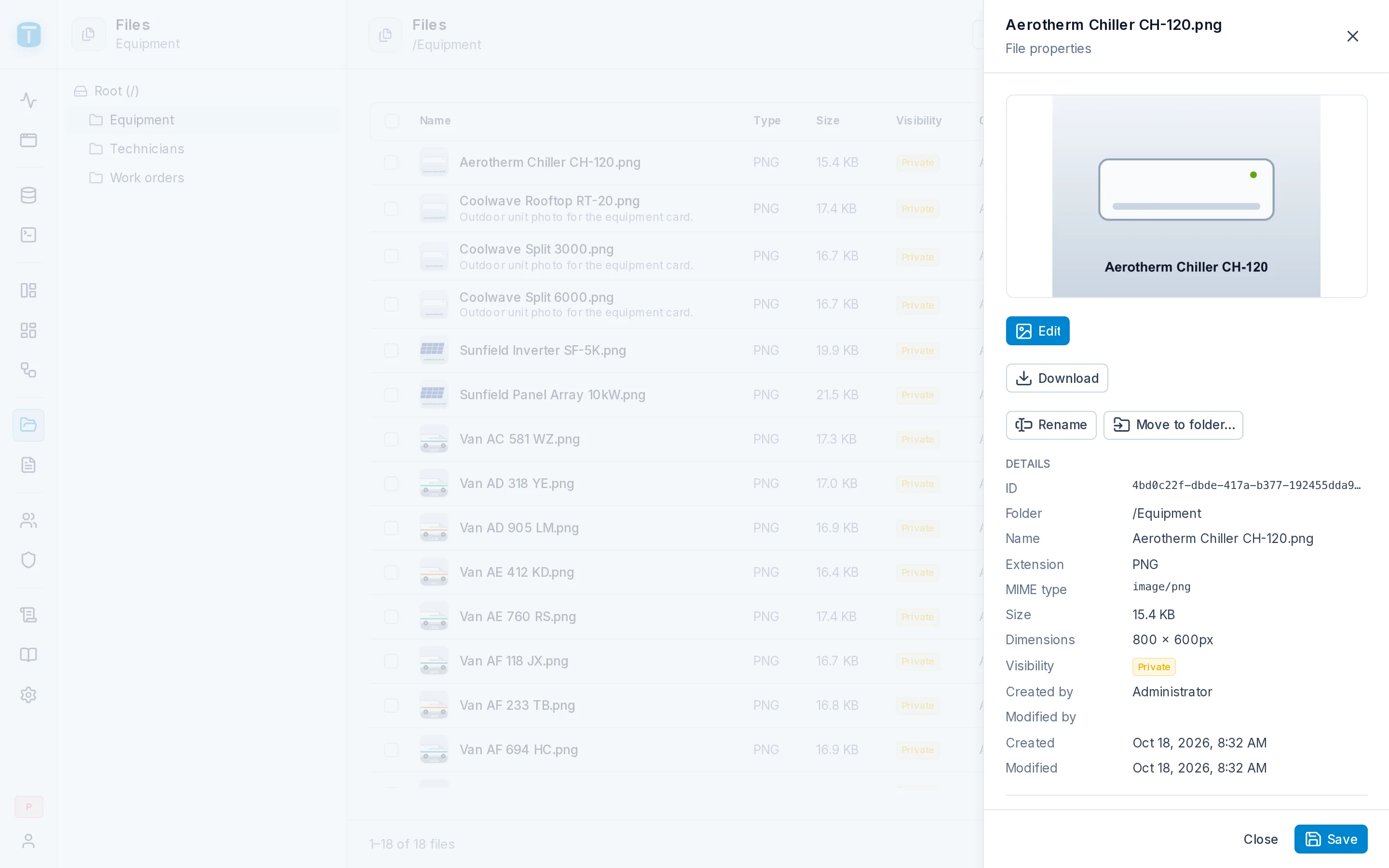Viewport: 1389px width, 868px height.
Task: Open the settings gear icon in sidebar
Action: (x=28, y=694)
